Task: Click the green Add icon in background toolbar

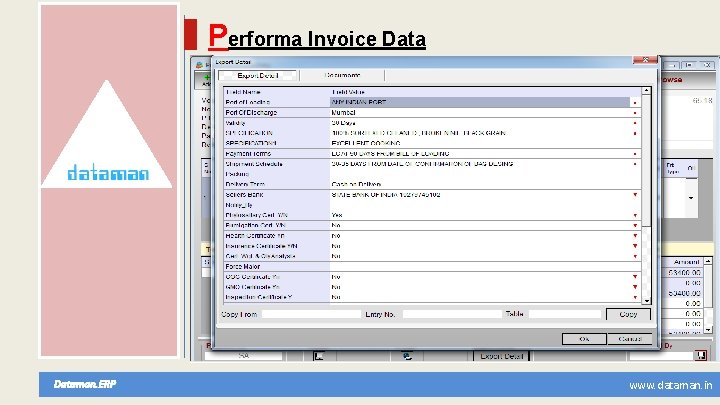Action: (x=207, y=78)
